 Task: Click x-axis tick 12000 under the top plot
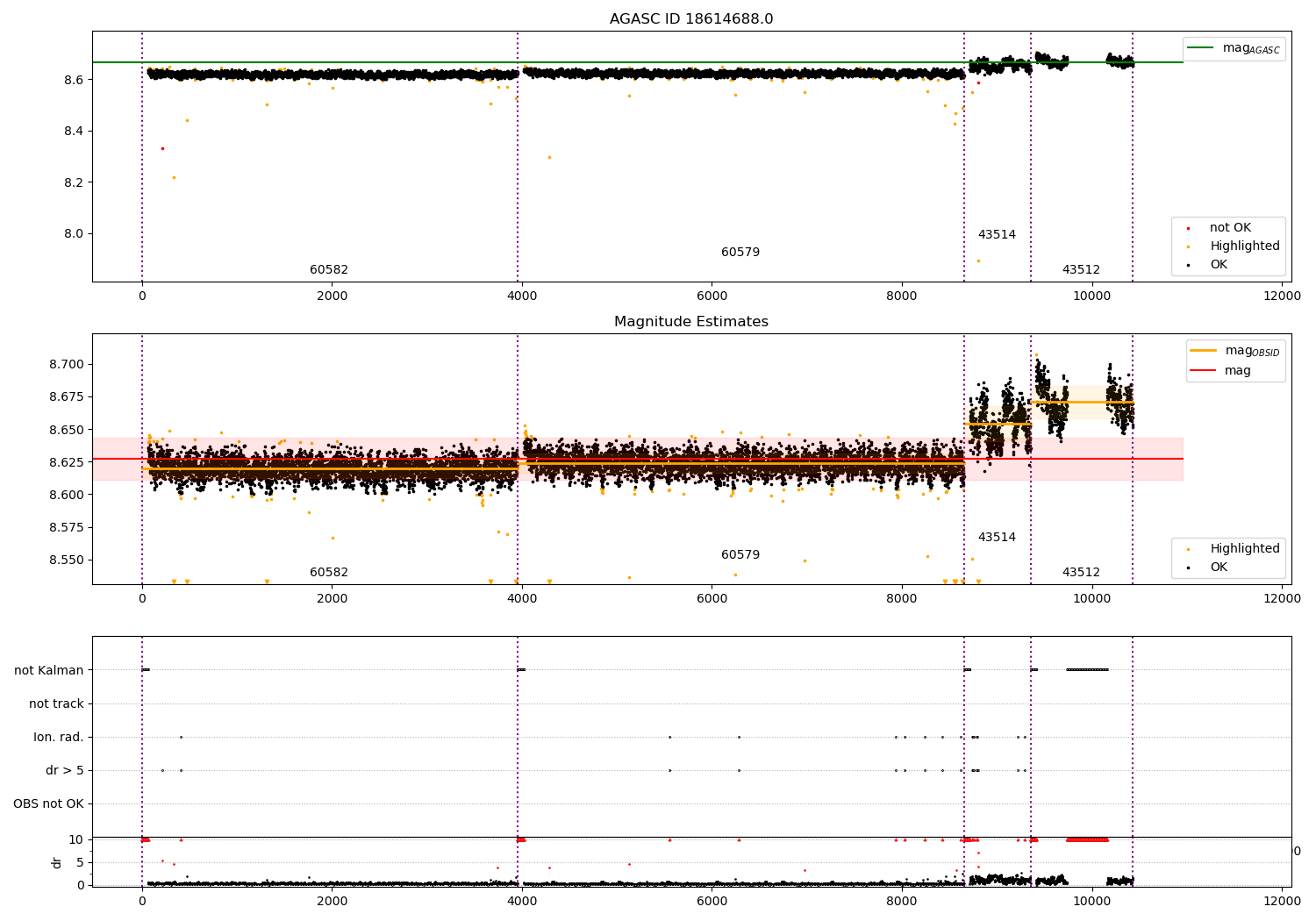pyautogui.click(x=1282, y=296)
